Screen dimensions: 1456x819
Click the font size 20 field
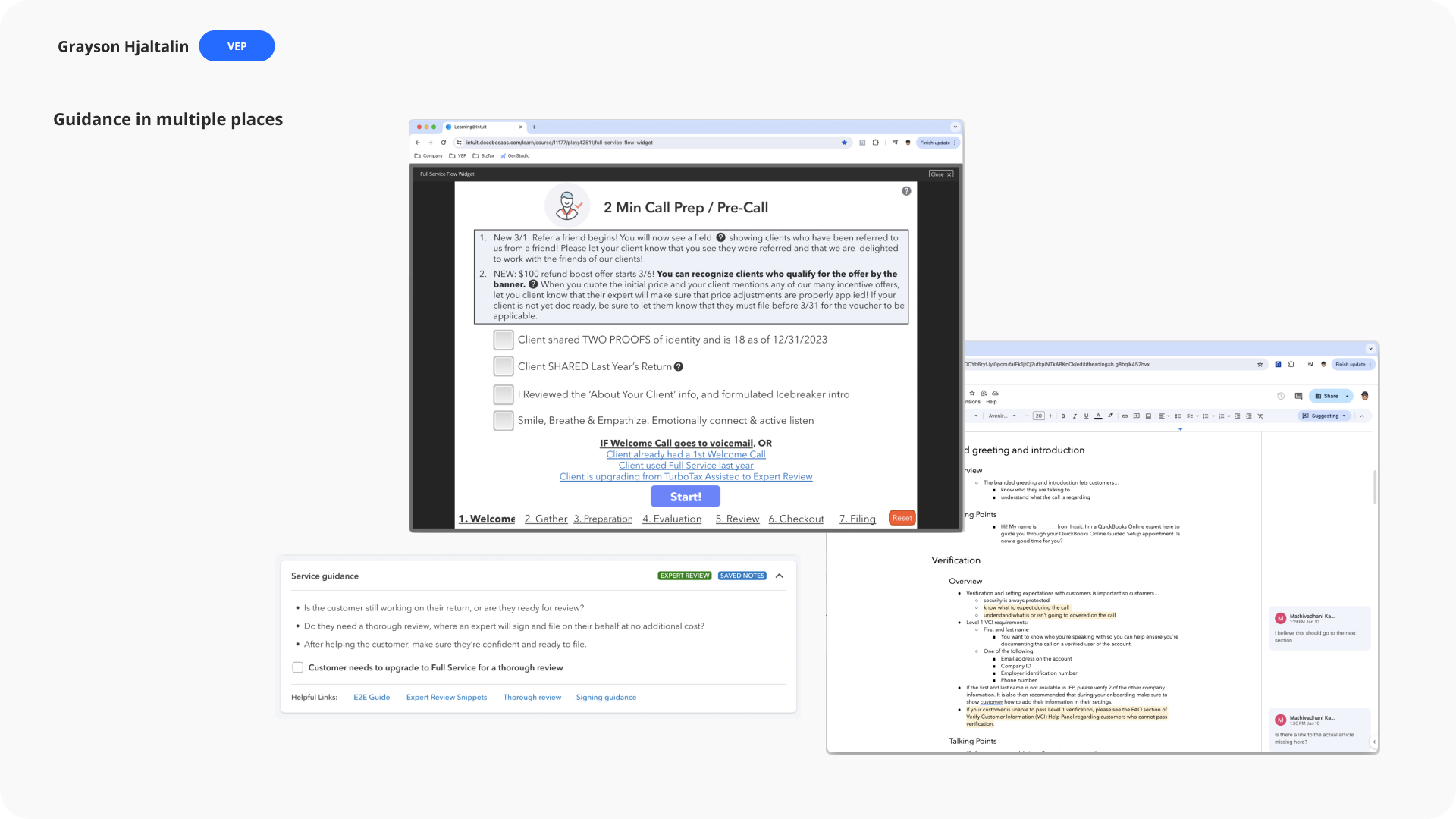pyautogui.click(x=1039, y=416)
